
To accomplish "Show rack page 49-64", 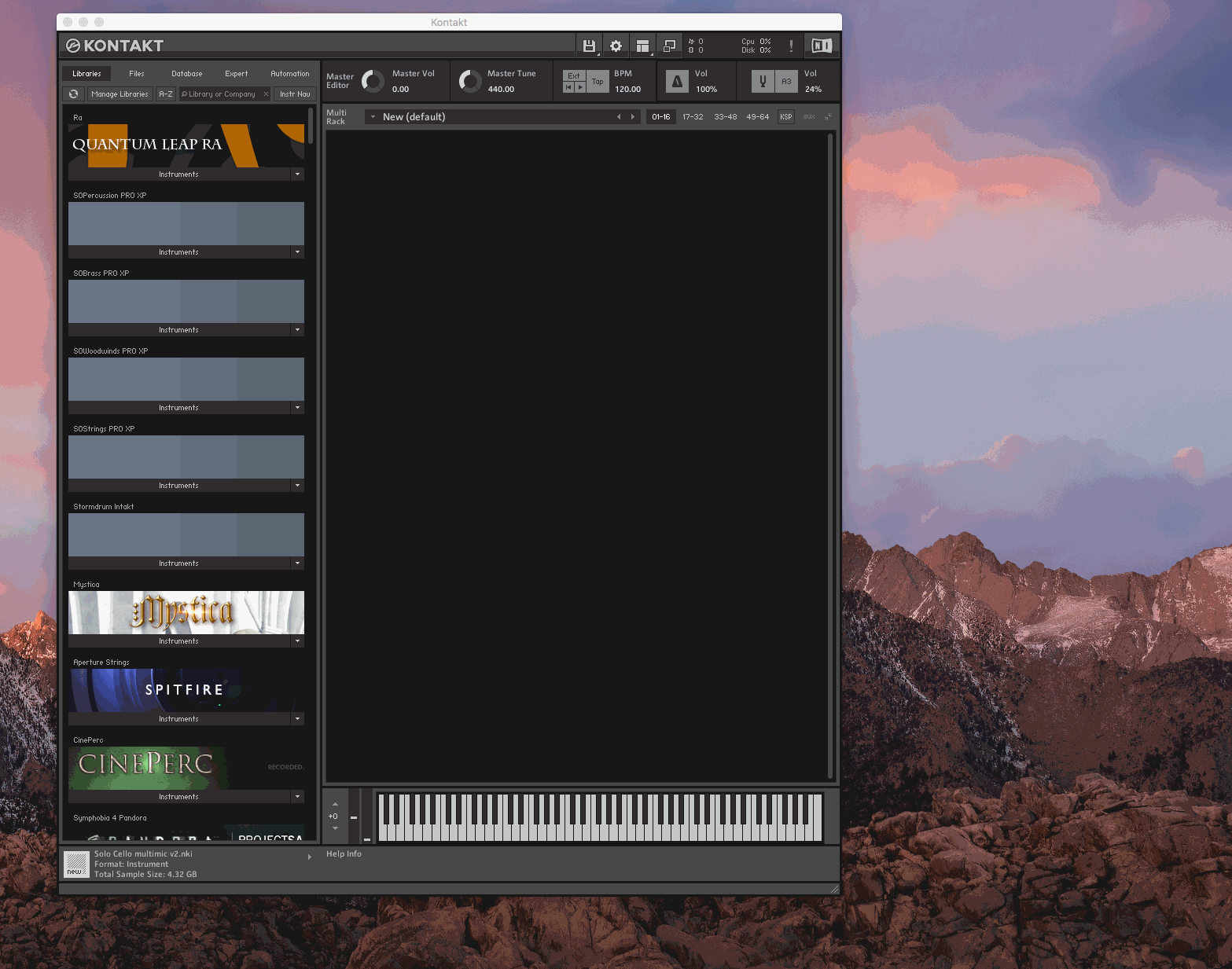I will pos(758,117).
